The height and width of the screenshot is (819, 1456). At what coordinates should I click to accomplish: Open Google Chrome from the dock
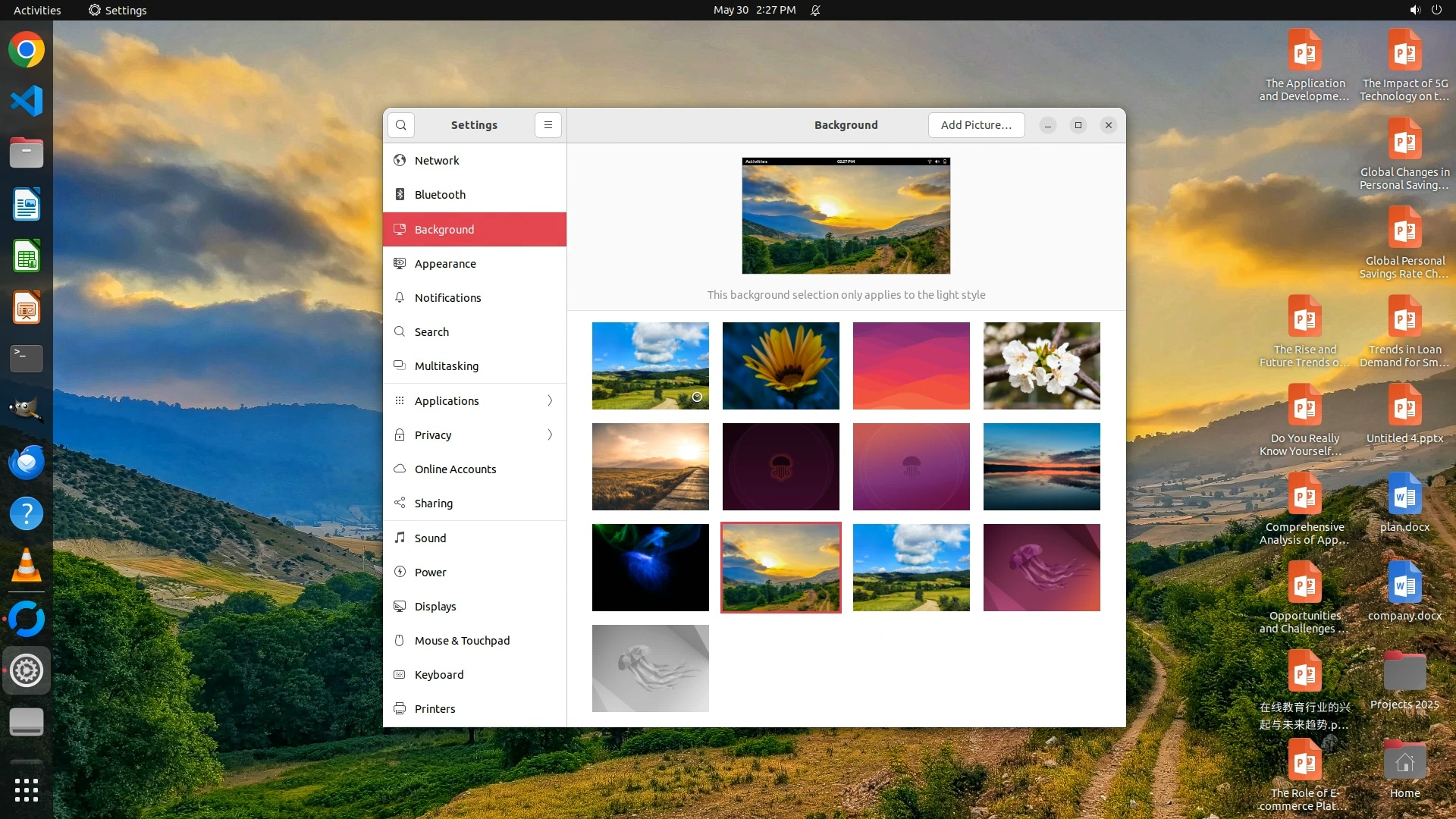[27, 50]
